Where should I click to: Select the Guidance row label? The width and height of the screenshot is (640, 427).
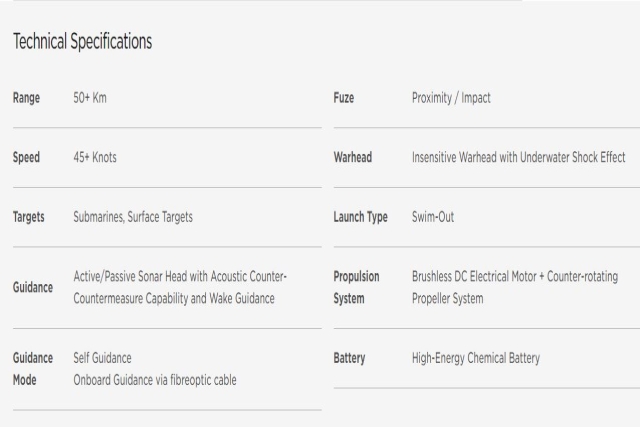[33, 287]
